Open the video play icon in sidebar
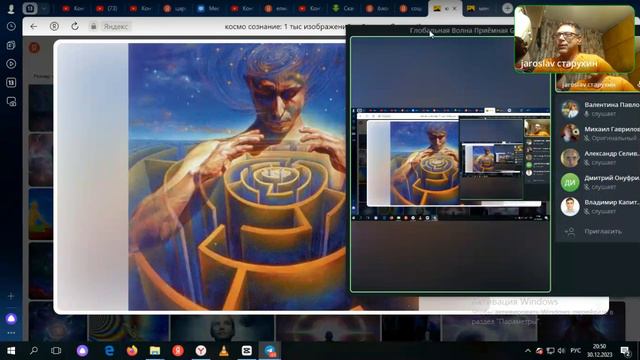The image size is (640, 360). [11, 64]
